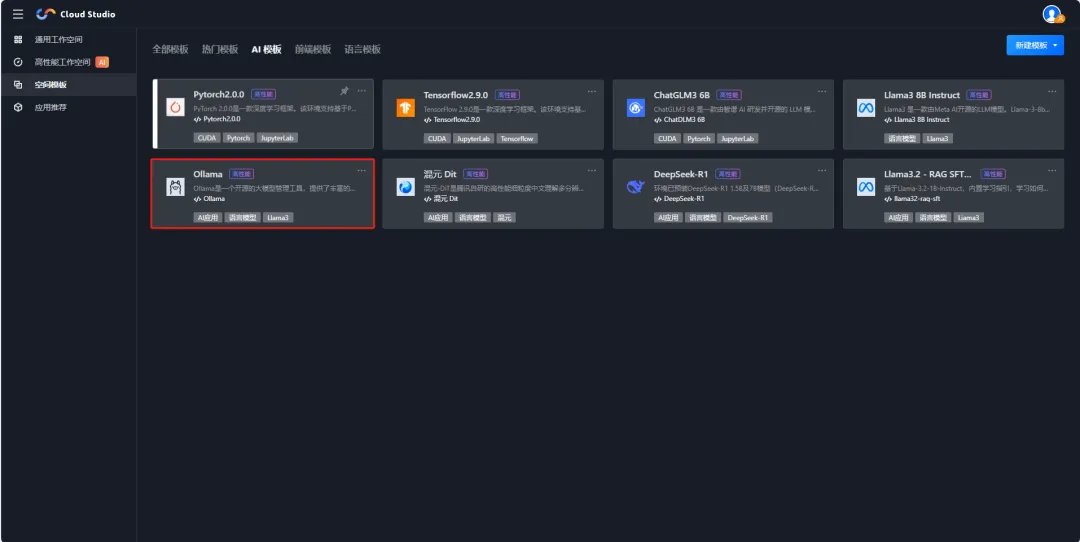Click the Tensorflow2.9.0 card title

[455, 94]
